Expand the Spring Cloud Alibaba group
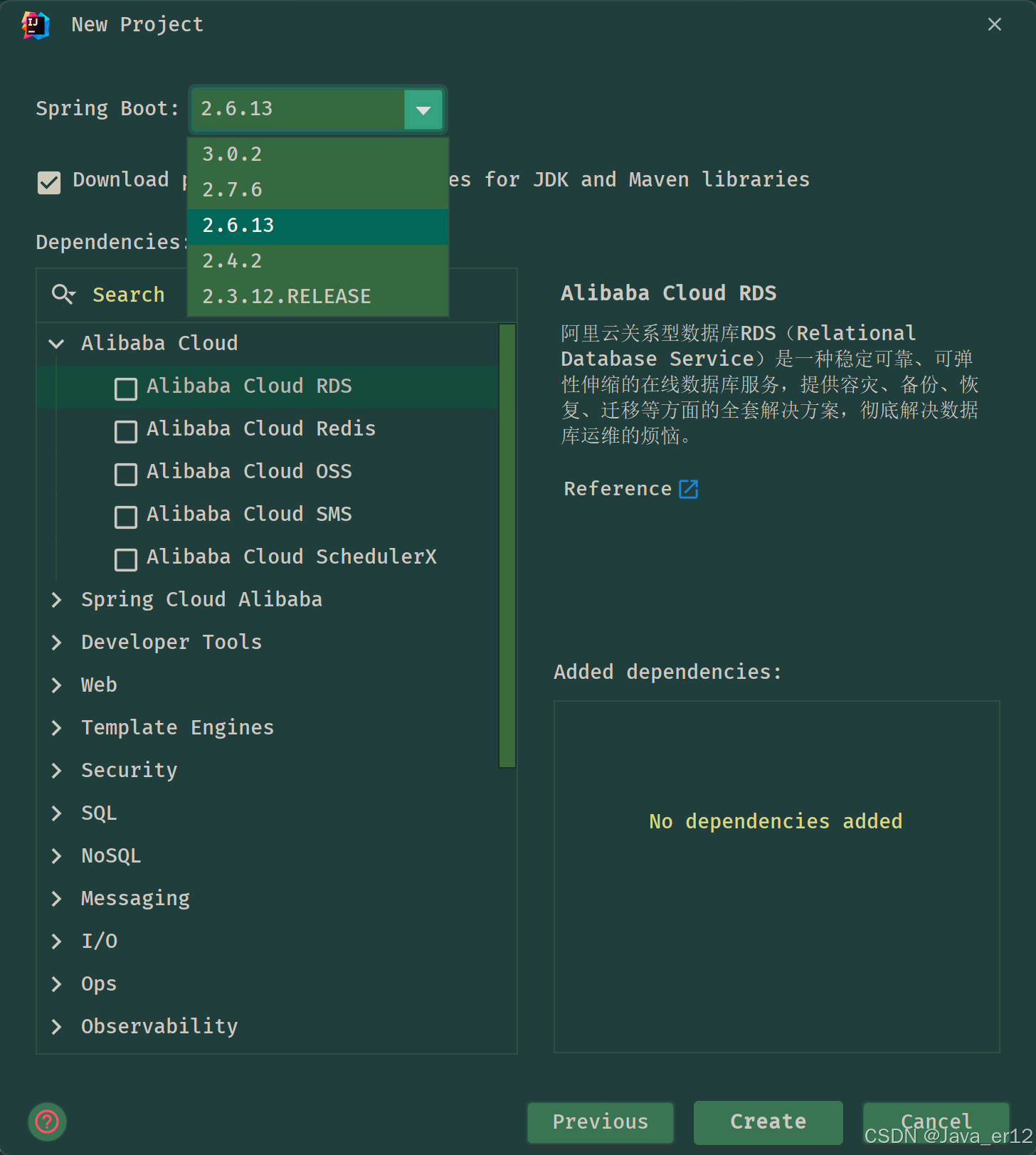1036x1155 pixels. (x=56, y=600)
